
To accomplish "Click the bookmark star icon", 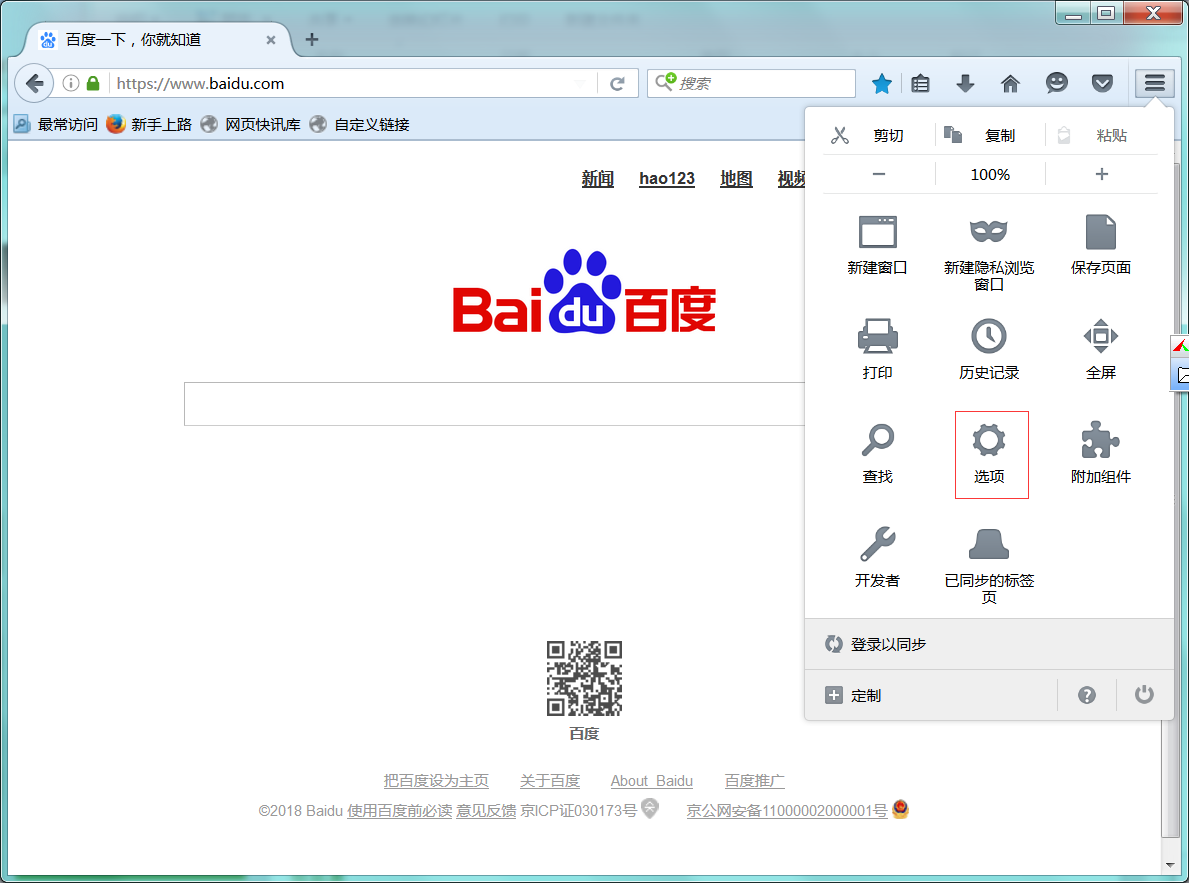I will (881, 83).
